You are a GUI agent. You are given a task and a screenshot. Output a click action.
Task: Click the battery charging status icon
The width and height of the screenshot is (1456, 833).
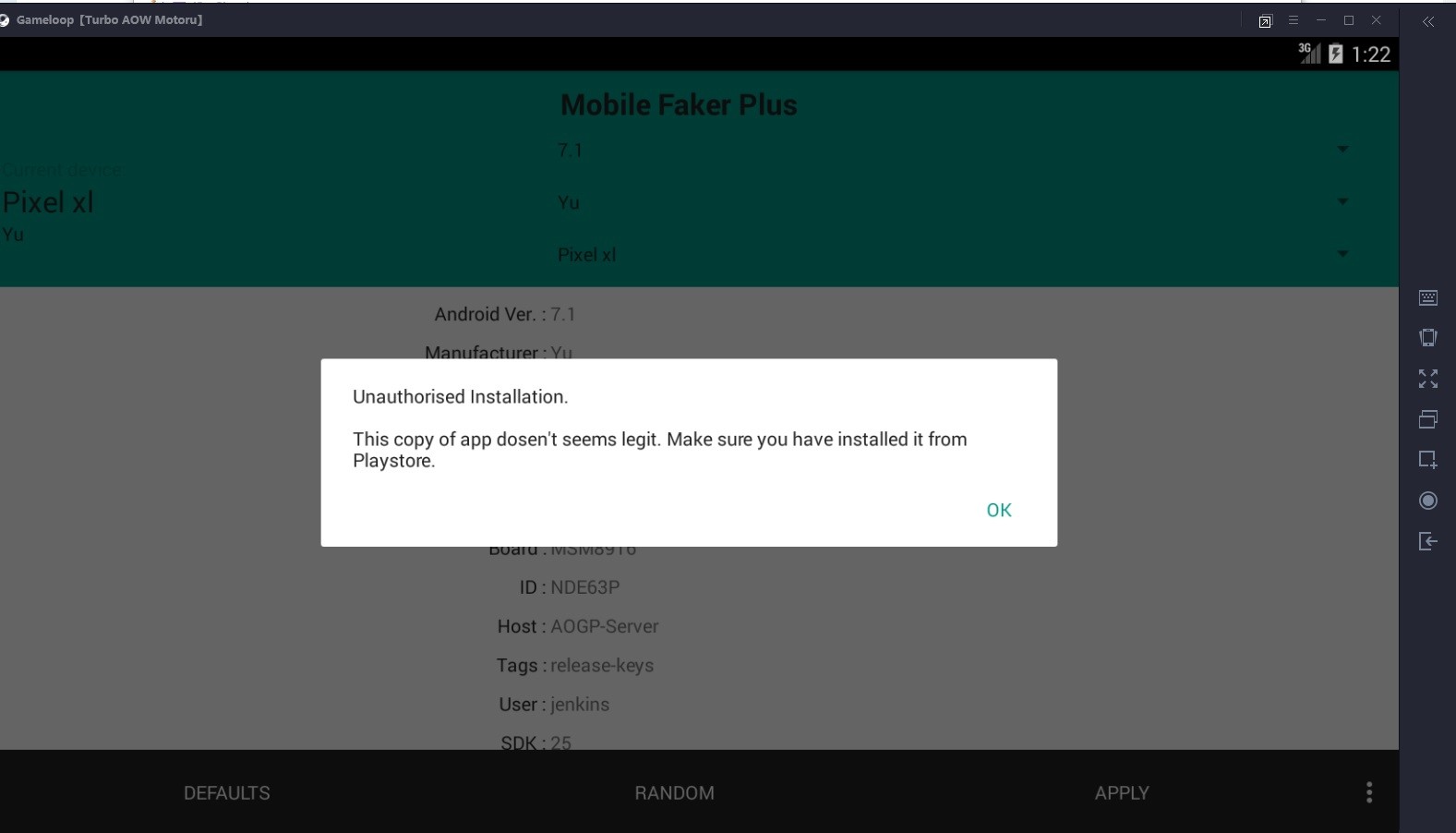tap(1336, 54)
